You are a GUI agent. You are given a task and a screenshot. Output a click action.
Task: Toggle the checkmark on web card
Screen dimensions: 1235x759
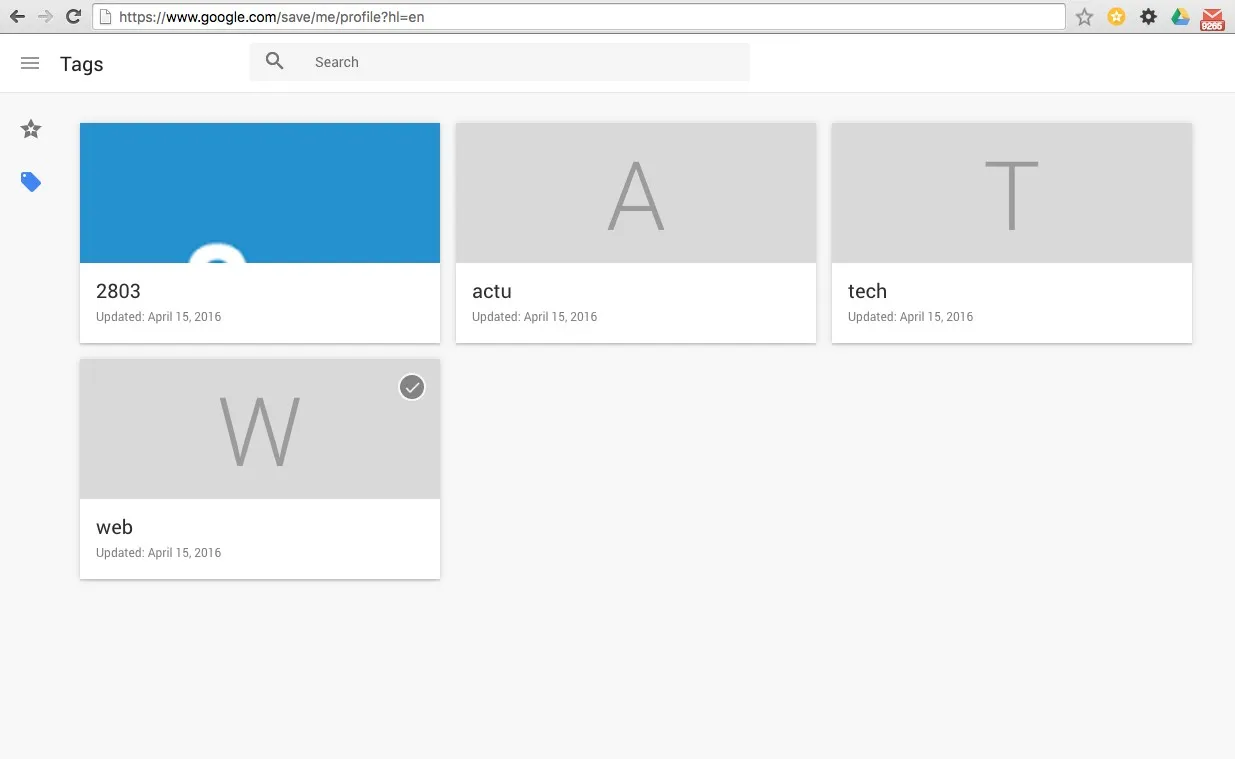412,387
